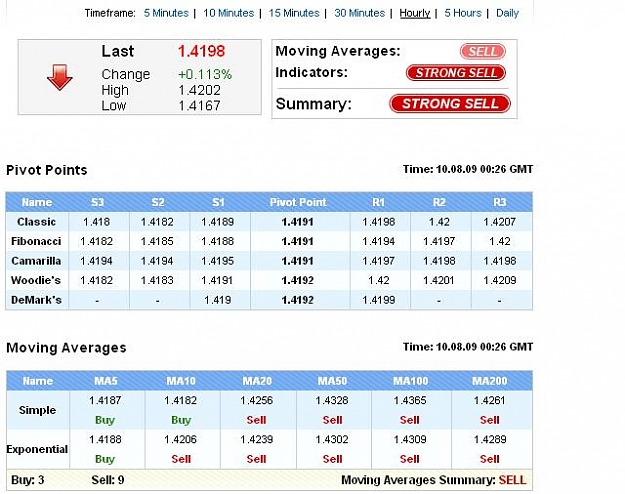
Task: Click Fibonacci S2 value 1.4185
Action: click(157, 241)
